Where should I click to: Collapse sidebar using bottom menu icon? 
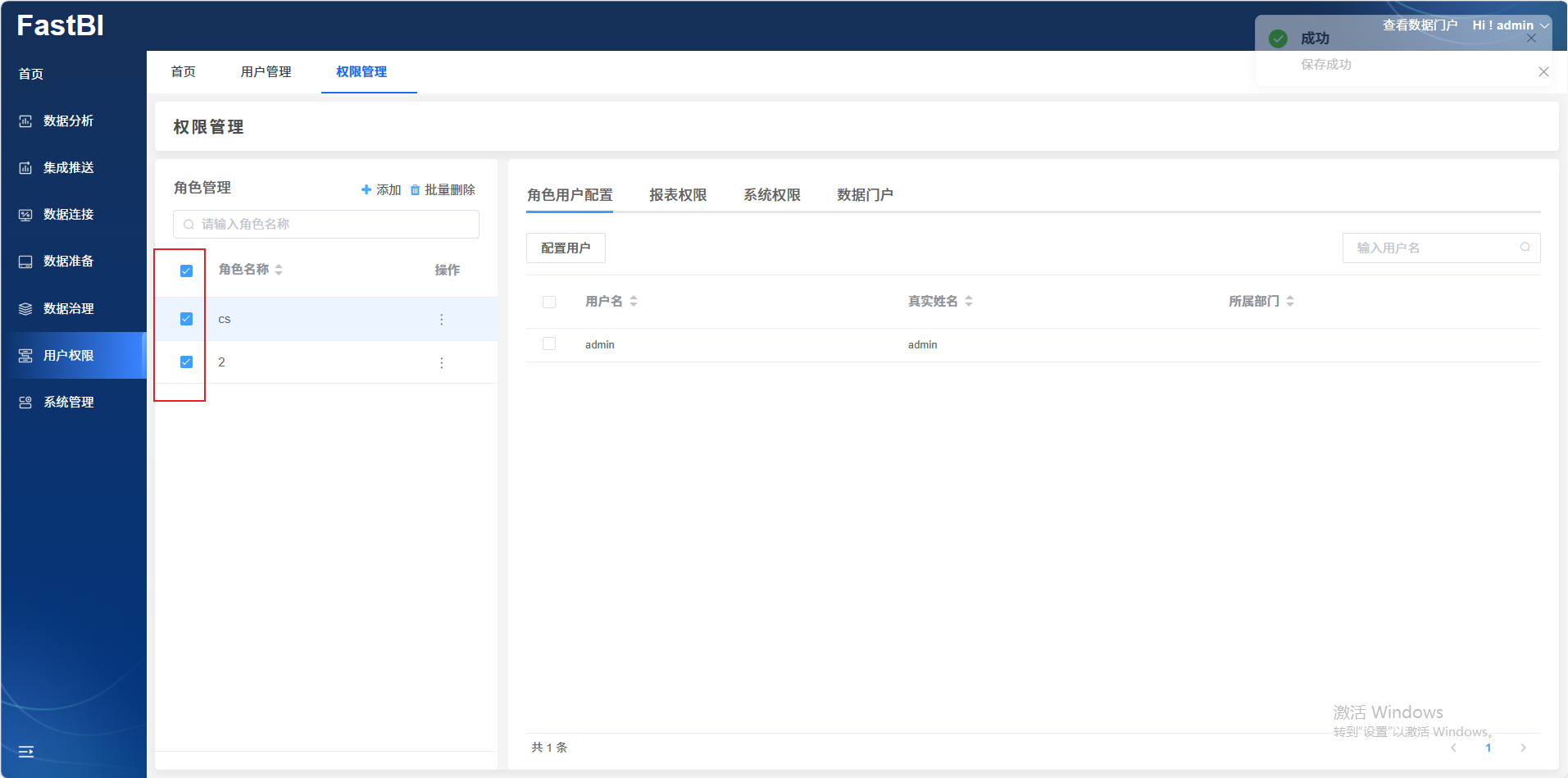(26, 751)
